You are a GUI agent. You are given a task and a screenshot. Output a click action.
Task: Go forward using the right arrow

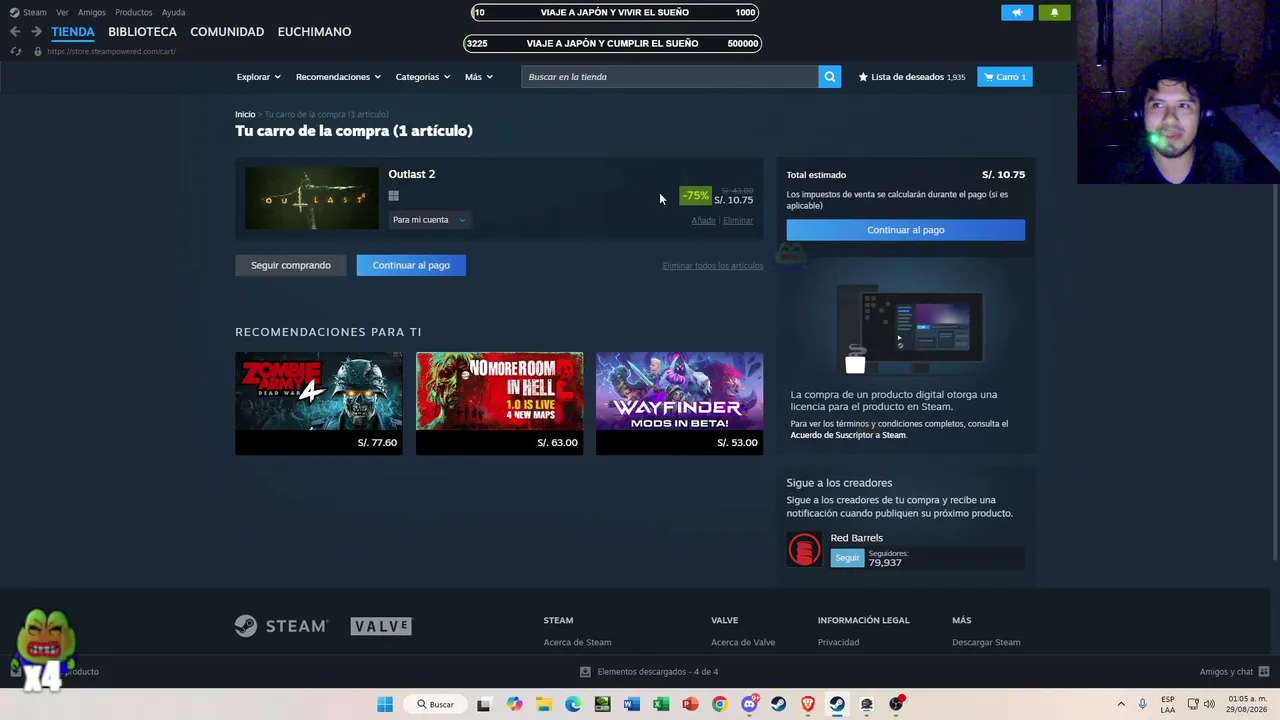[36, 32]
